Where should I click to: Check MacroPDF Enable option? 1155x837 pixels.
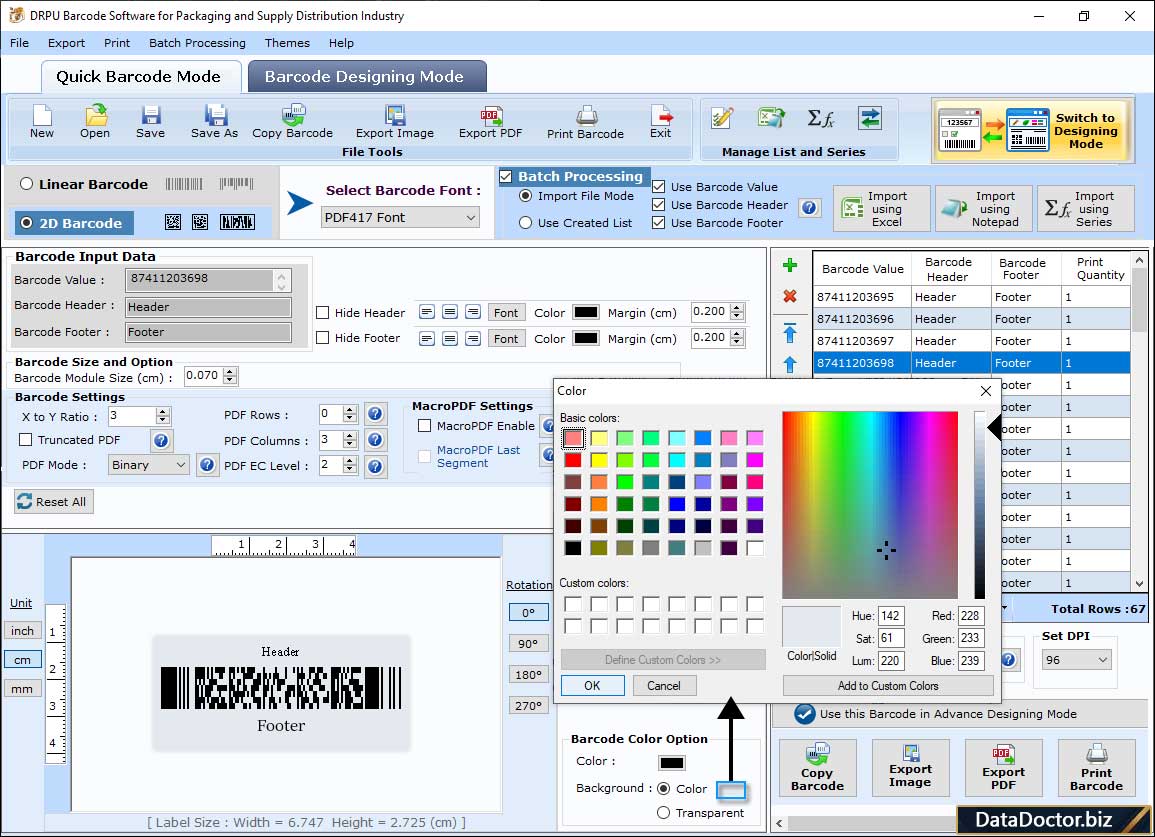(424, 425)
